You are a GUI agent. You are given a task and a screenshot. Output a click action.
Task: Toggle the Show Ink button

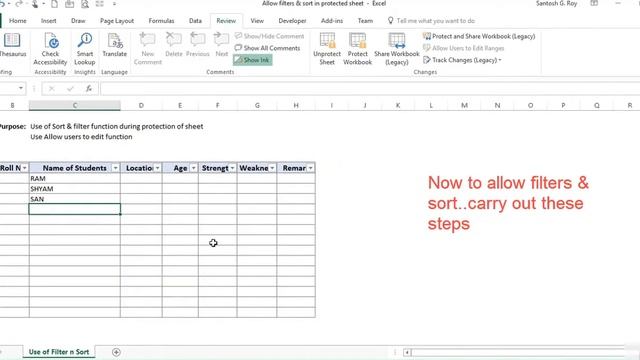tap(252, 60)
